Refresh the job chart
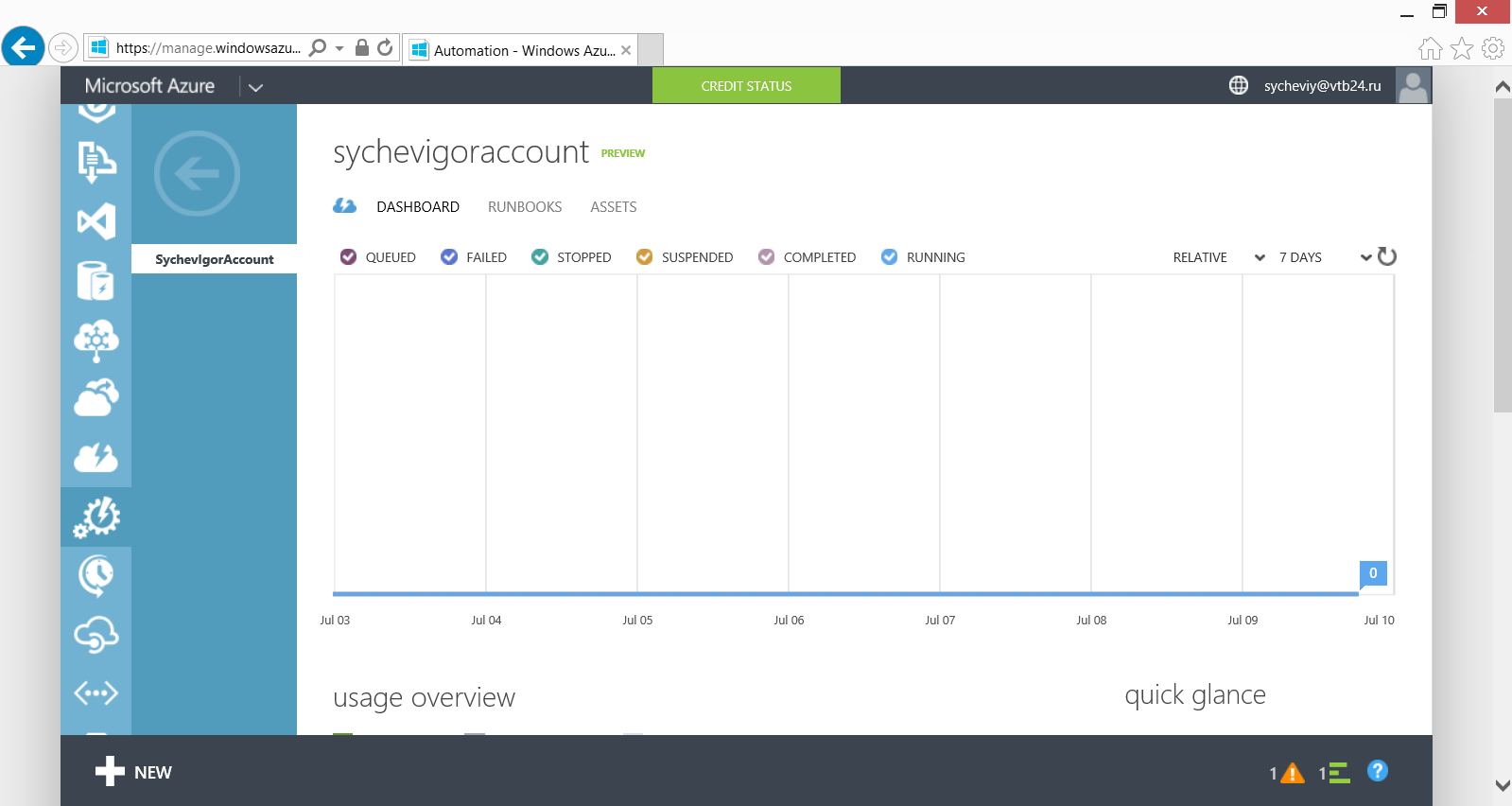This screenshot has width=1512, height=806. 1387,256
